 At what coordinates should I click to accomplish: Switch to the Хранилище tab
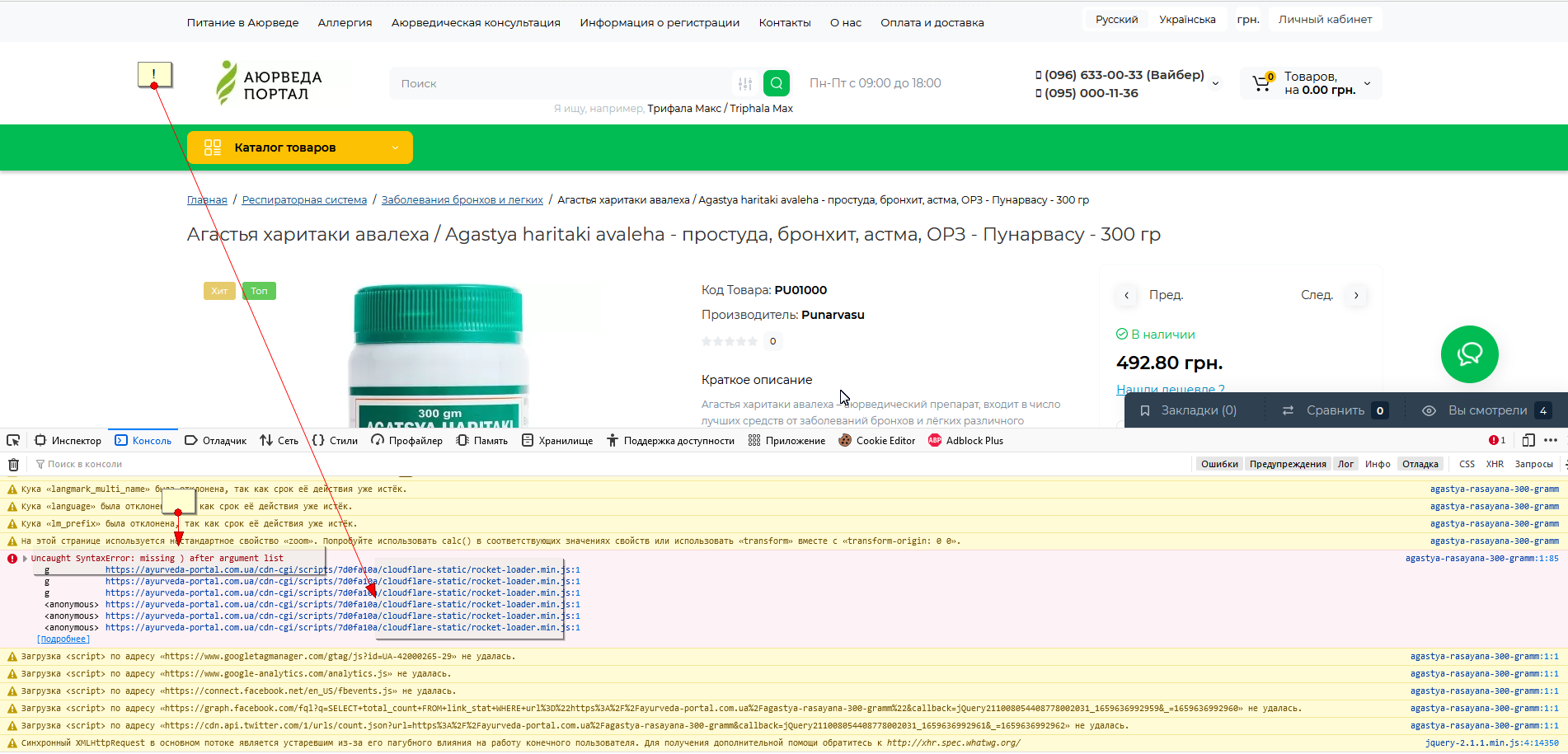[x=557, y=441]
